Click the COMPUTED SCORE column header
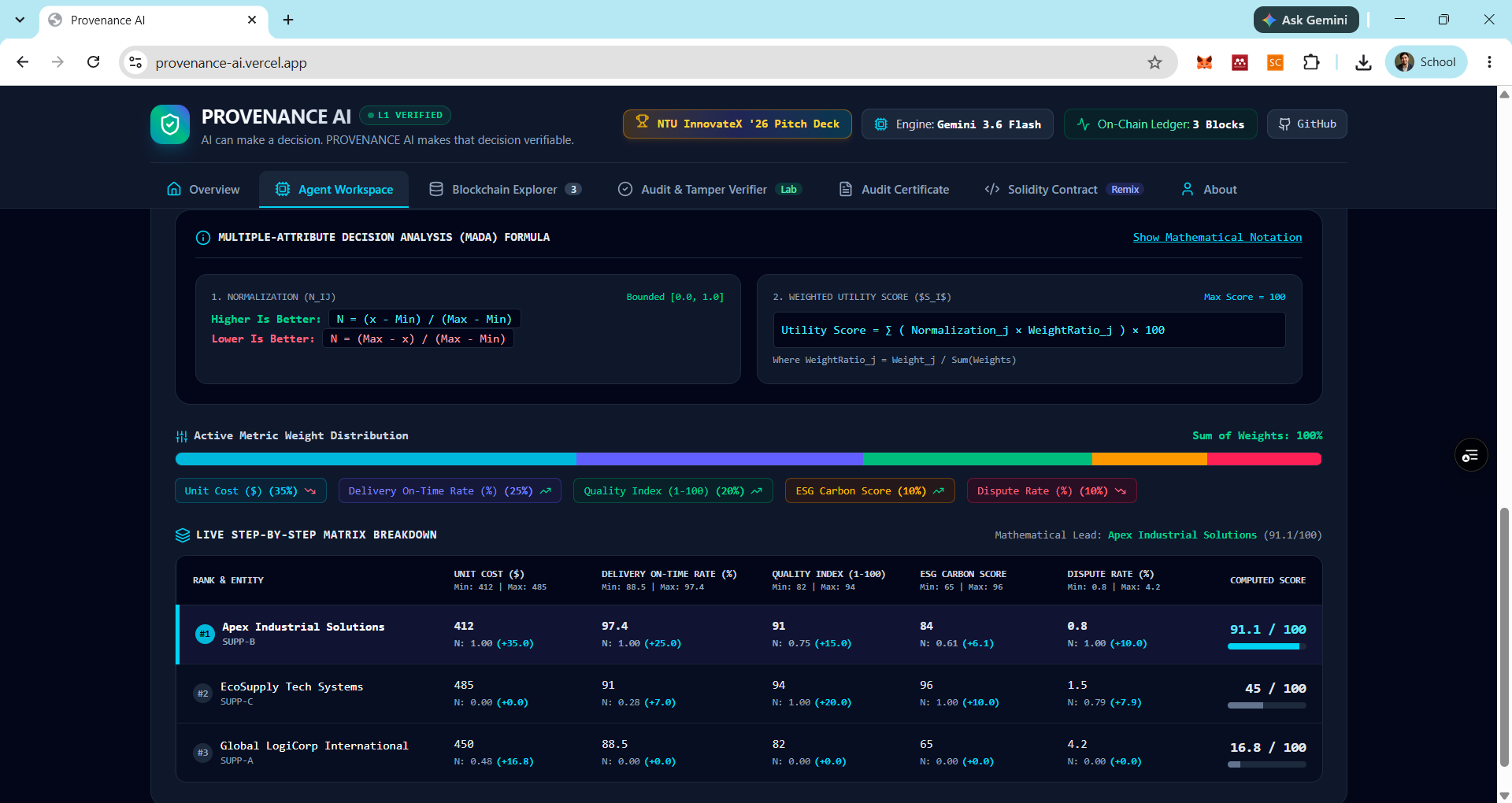The image size is (1512, 803). coord(1268,580)
